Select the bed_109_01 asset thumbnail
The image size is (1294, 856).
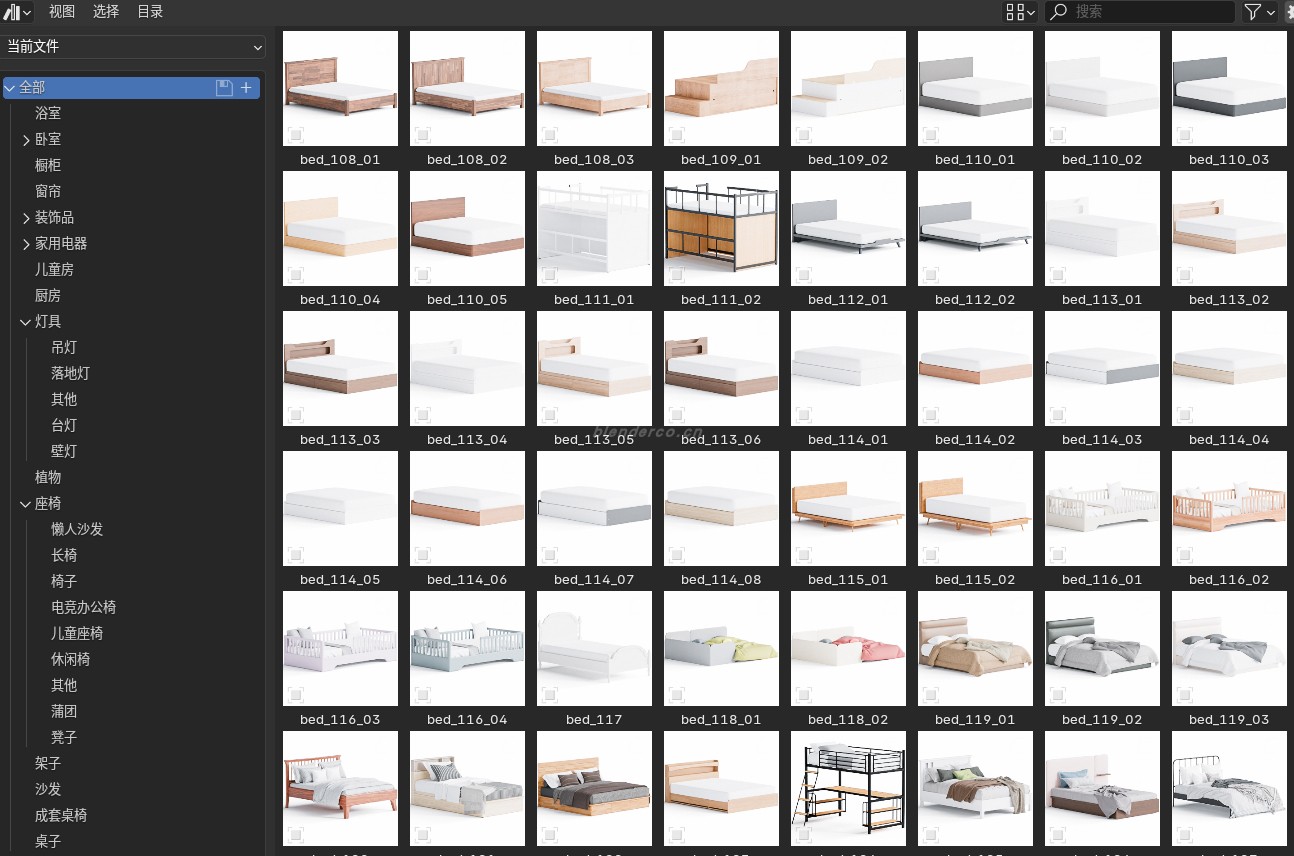(x=721, y=88)
